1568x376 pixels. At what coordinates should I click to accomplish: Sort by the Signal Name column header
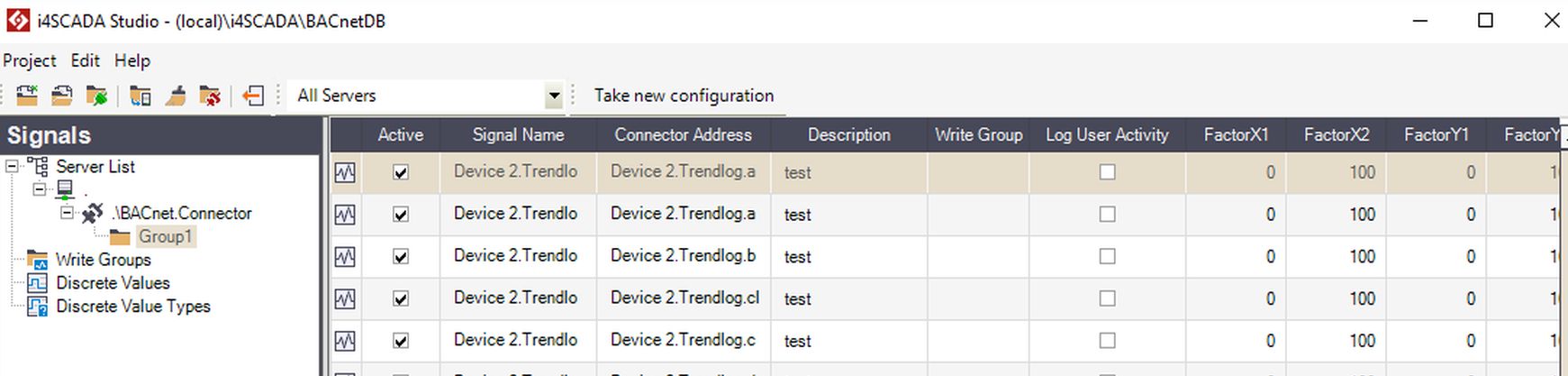coord(518,135)
